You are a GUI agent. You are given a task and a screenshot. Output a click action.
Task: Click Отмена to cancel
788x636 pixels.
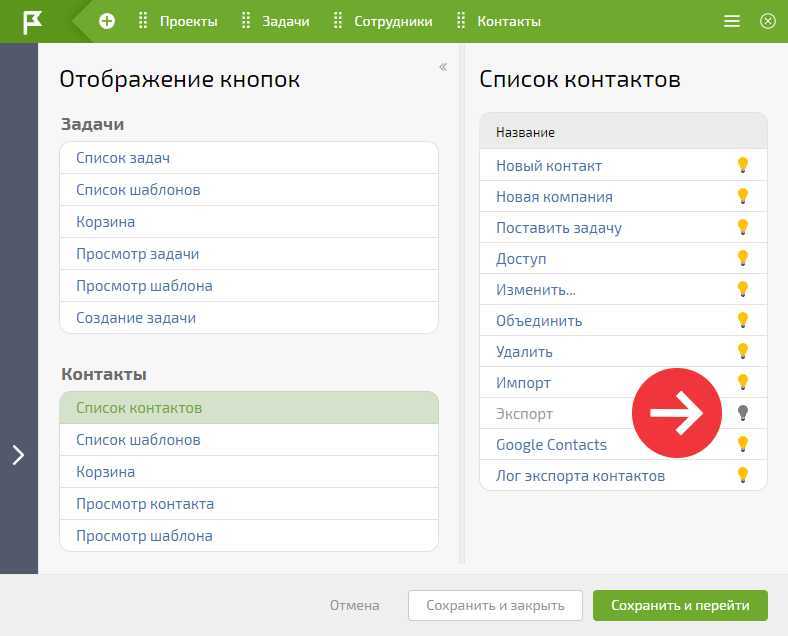click(354, 605)
